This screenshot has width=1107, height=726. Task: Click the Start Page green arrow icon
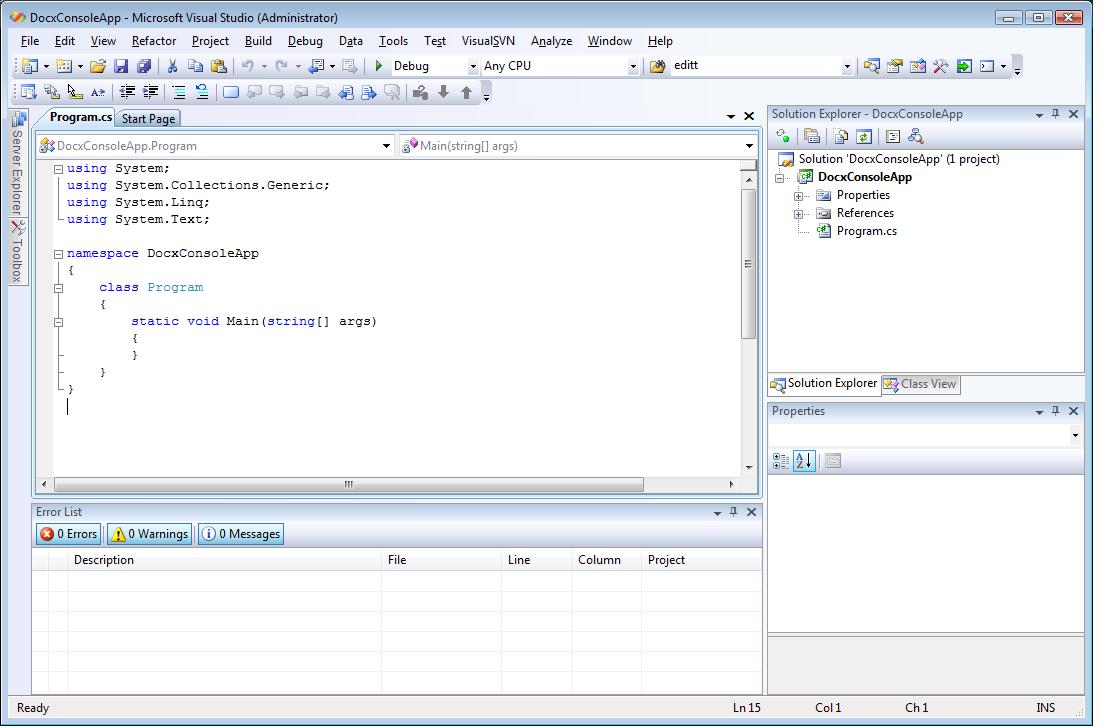coord(964,66)
